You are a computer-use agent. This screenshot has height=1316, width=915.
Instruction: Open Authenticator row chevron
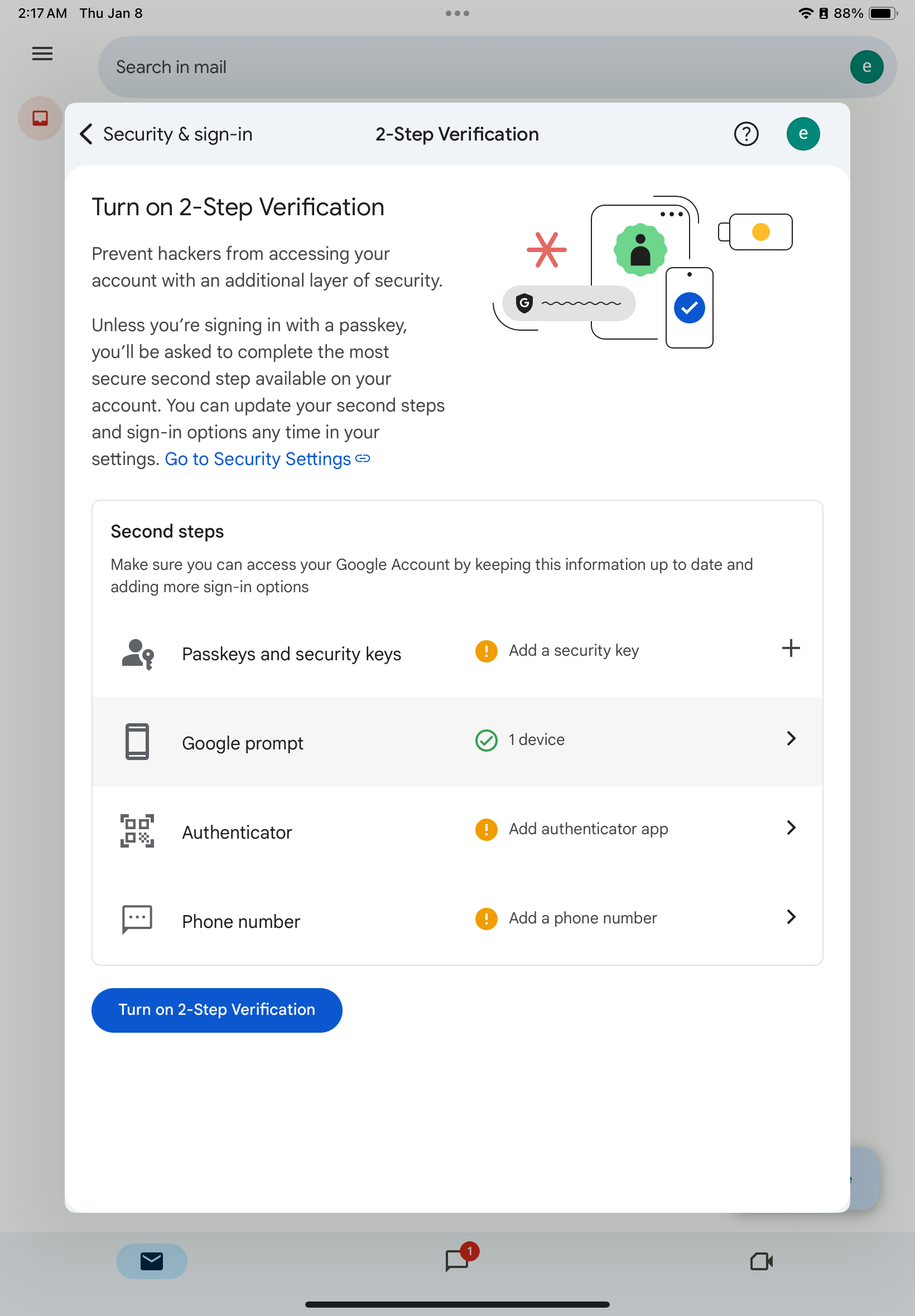791,828
